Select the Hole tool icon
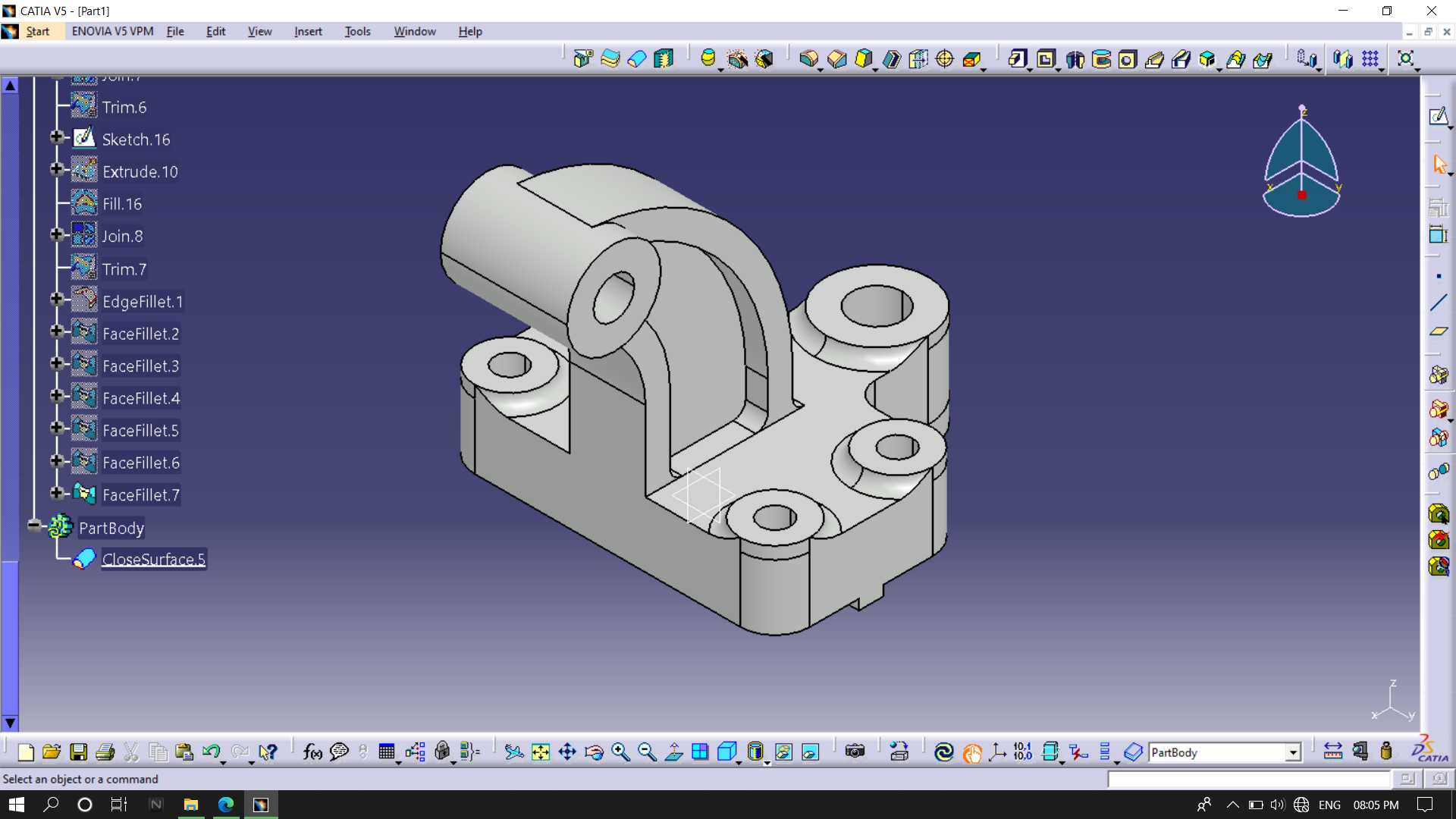Screen dimensions: 1456x819 point(1128,58)
